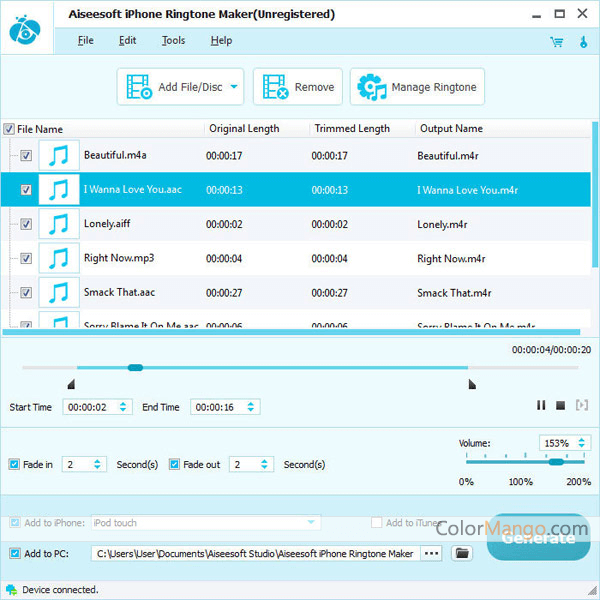Expand the Add File/Disc dropdown arrow
Image resolution: width=600 pixels, height=600 pixels.
(235, 87)
